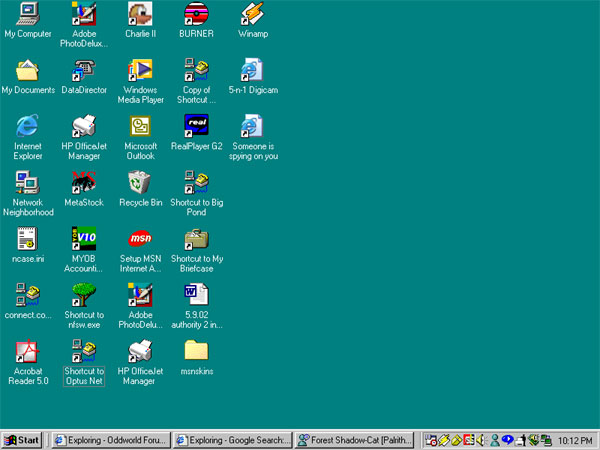Select the 5-n-1 Digicam document
This screenshot has height=450, width=600.
pyautogui.click(x=253, y=70)
